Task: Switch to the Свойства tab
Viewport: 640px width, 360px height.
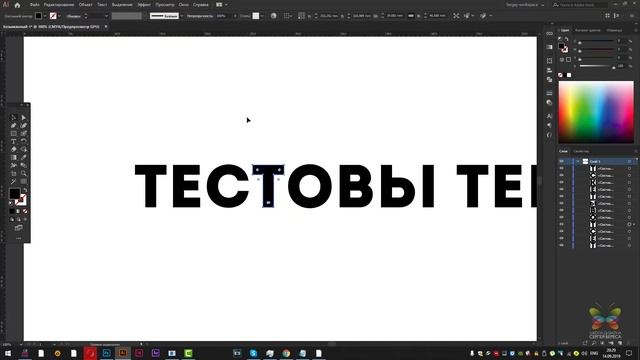Action: [x=581, y=151]
